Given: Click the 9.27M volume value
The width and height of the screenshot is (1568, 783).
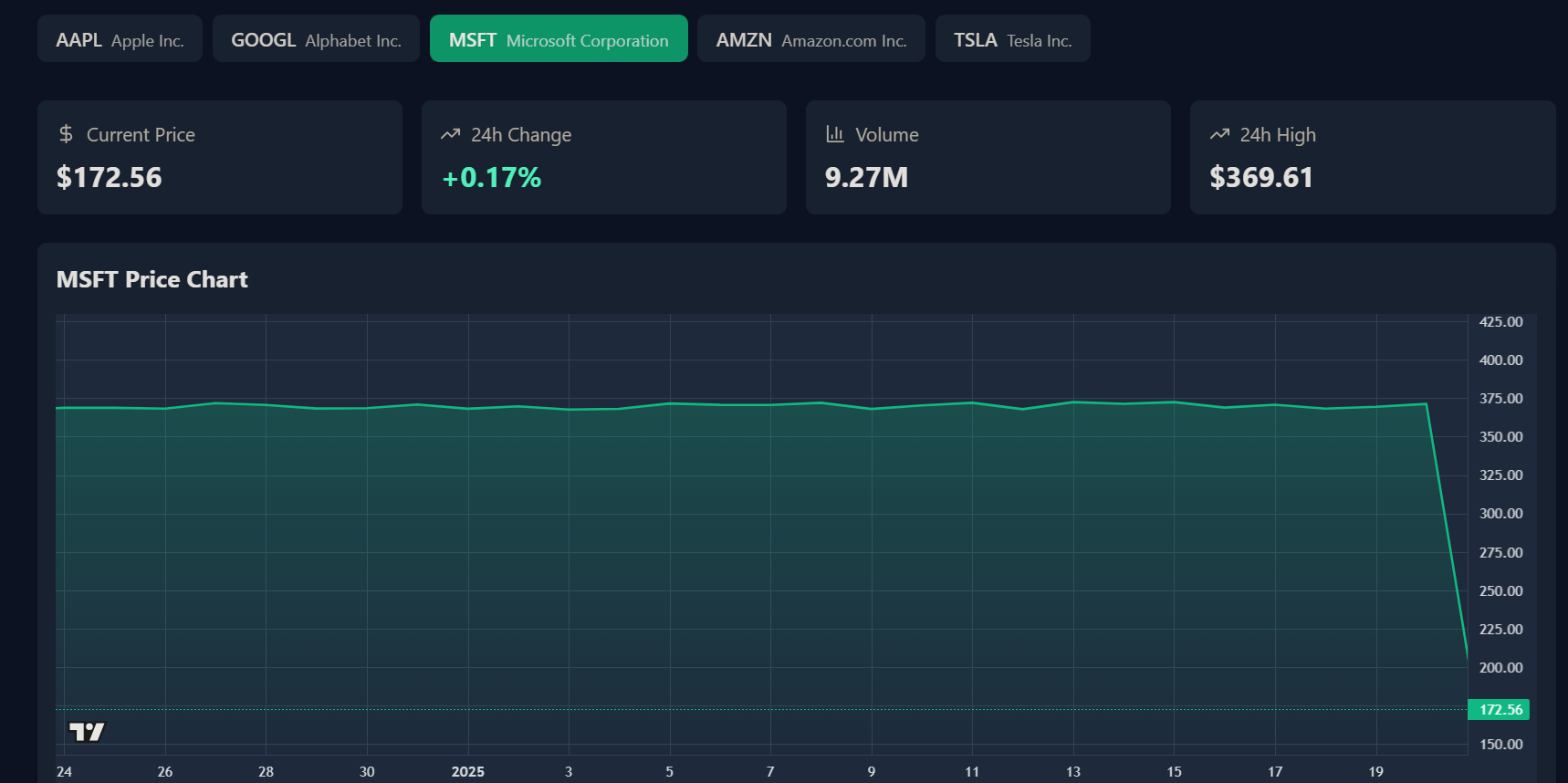Looking at the screenshot, I should [x=866, y=177].
